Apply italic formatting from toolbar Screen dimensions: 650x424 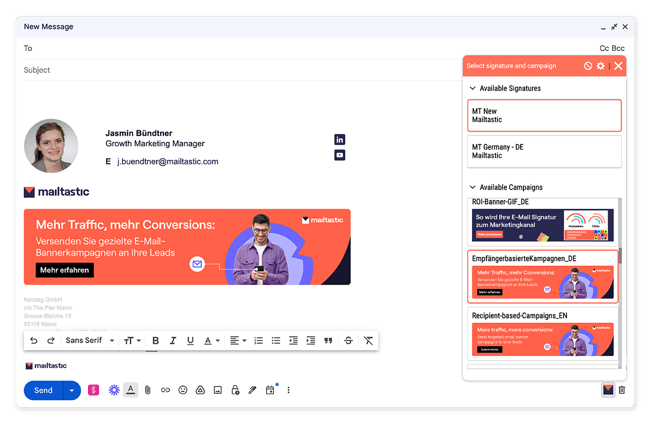[x=173, y=341]
